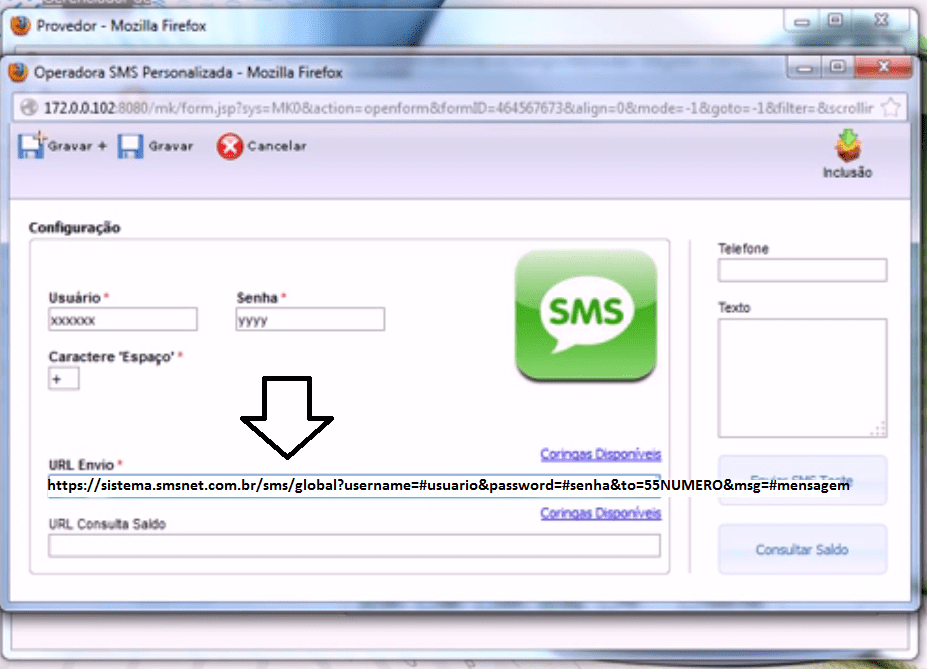Click the Firefox icon on the SMS window titlebar
The width and height of the screenshot is (927, 669).
pyautogui.click(x=19, y=72)
